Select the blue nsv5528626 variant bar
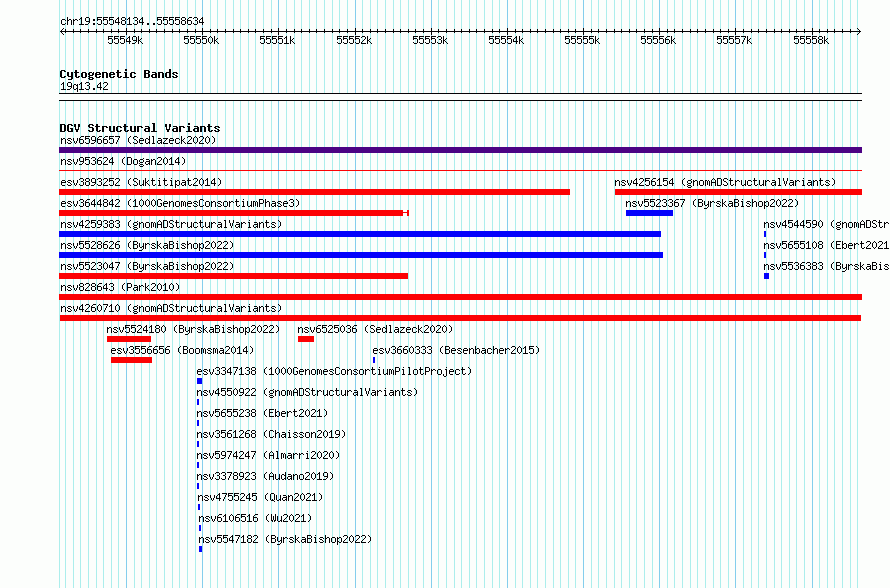 click(x=361, y=255)
